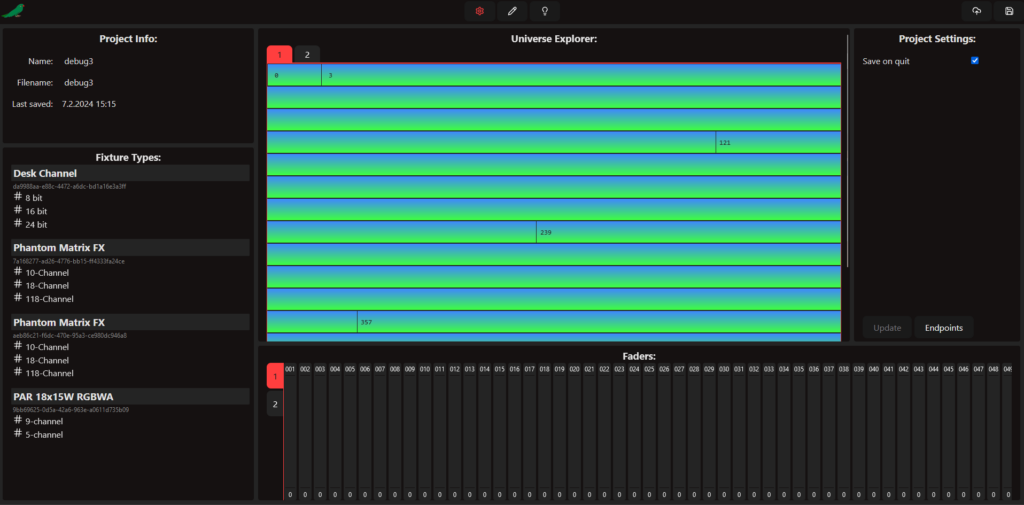
Task: Select fader page 2 tab
Action: coord(275,405)
